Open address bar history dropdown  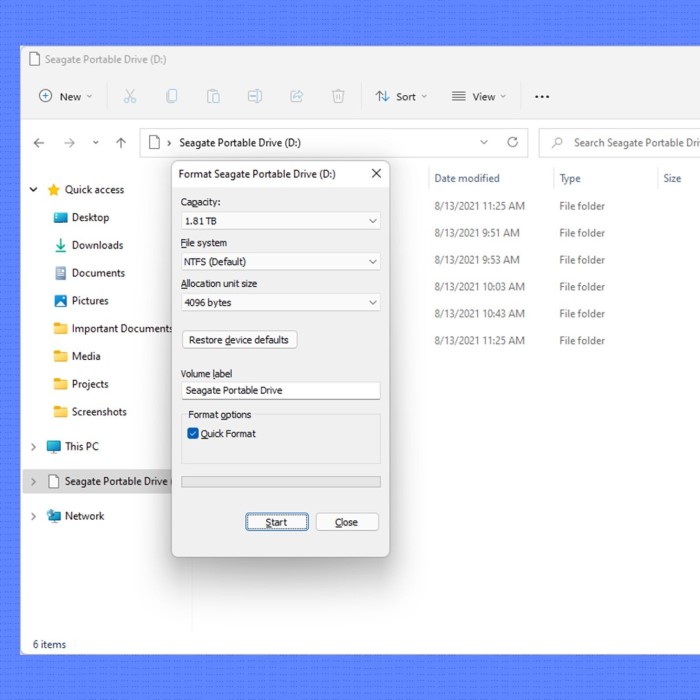483,142
